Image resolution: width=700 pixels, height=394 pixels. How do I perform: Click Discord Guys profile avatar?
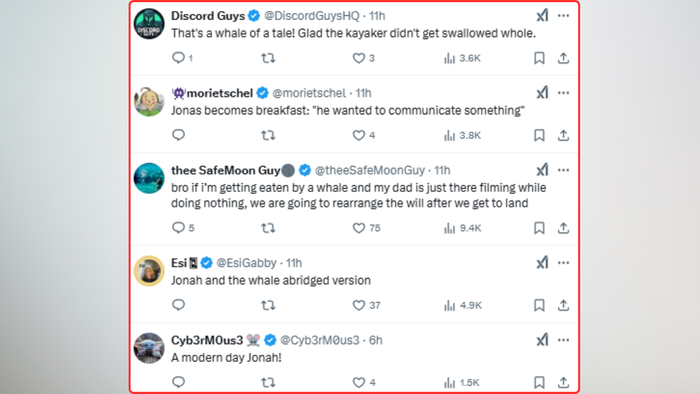pyautogui.click(x=149, y=24)
